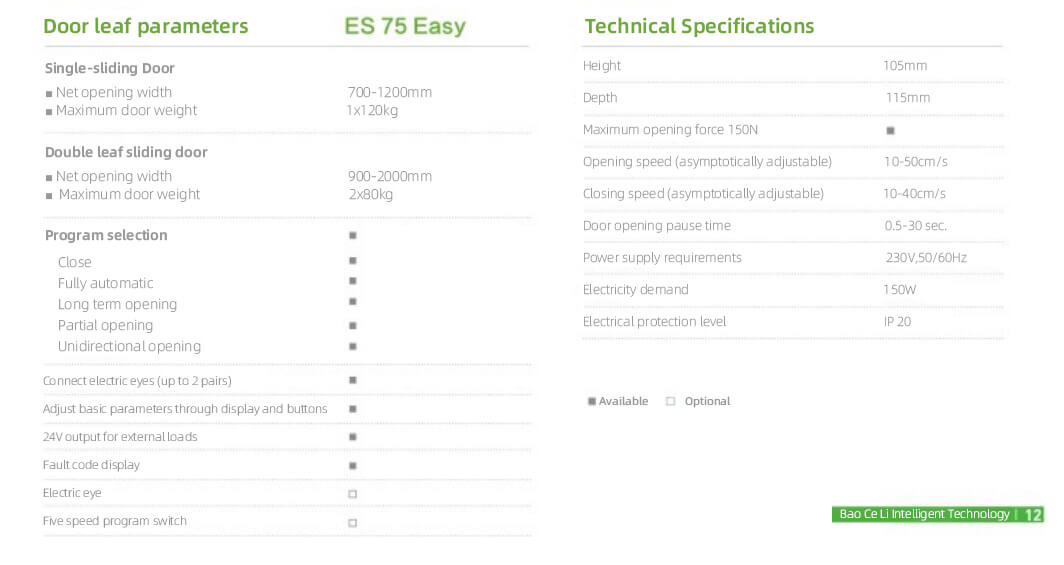Image resolution: width=1064 pixels, height=565 pixels.
Task: Click the marker for 24V output for external loads
Action: tap(352, 437)
